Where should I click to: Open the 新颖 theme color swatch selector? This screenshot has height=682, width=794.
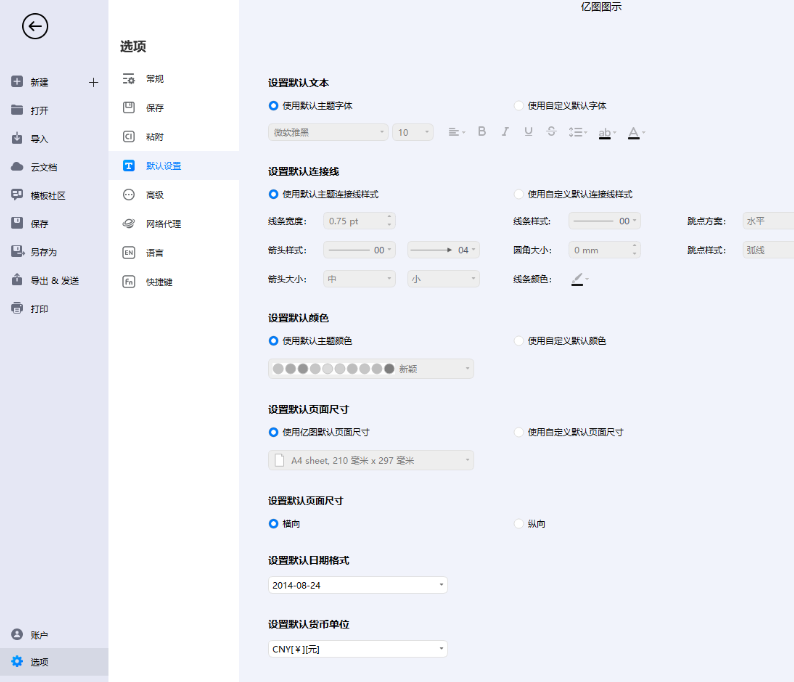371,369
